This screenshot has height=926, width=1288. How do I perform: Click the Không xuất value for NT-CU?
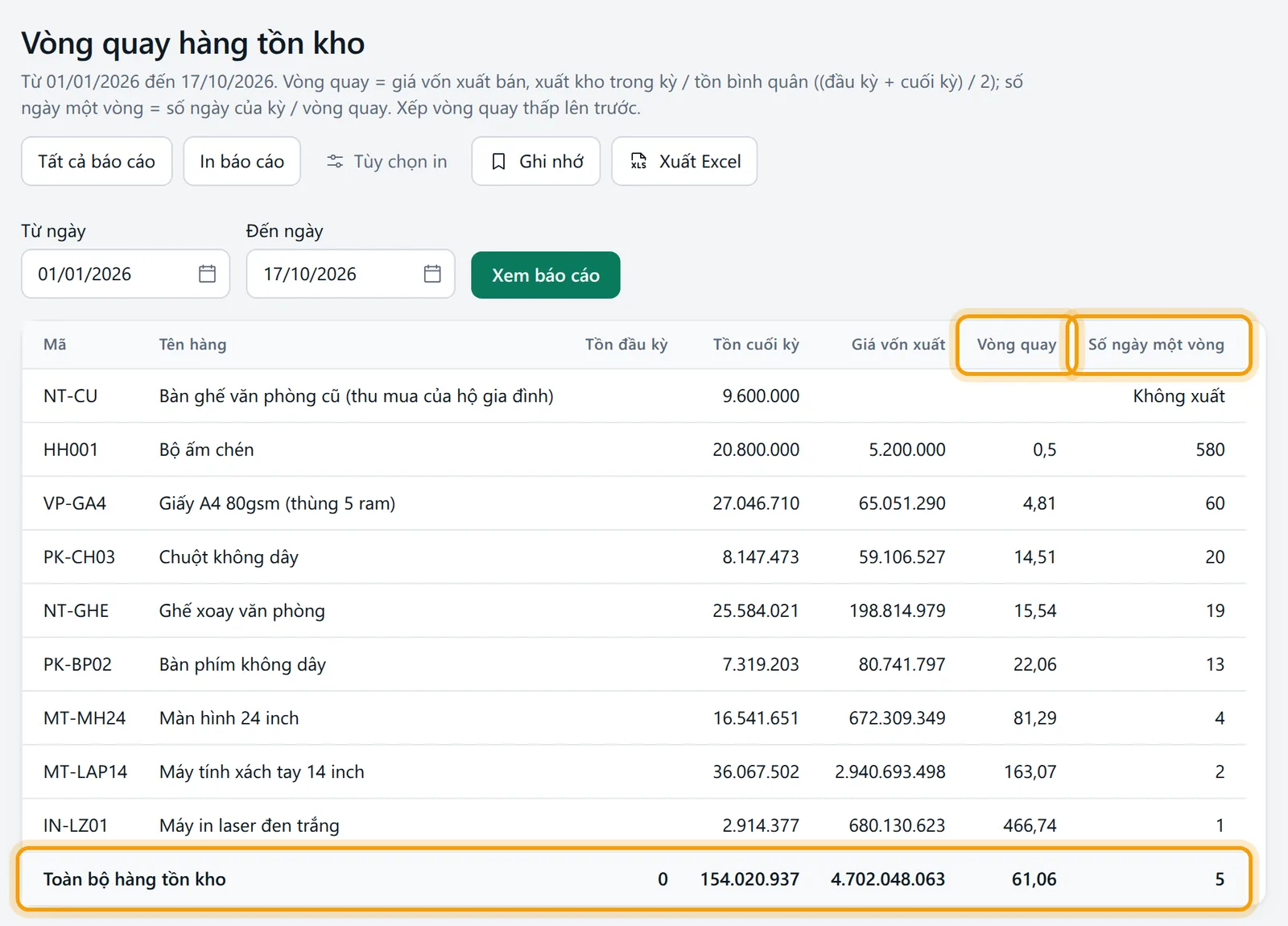click(1179, 396)
